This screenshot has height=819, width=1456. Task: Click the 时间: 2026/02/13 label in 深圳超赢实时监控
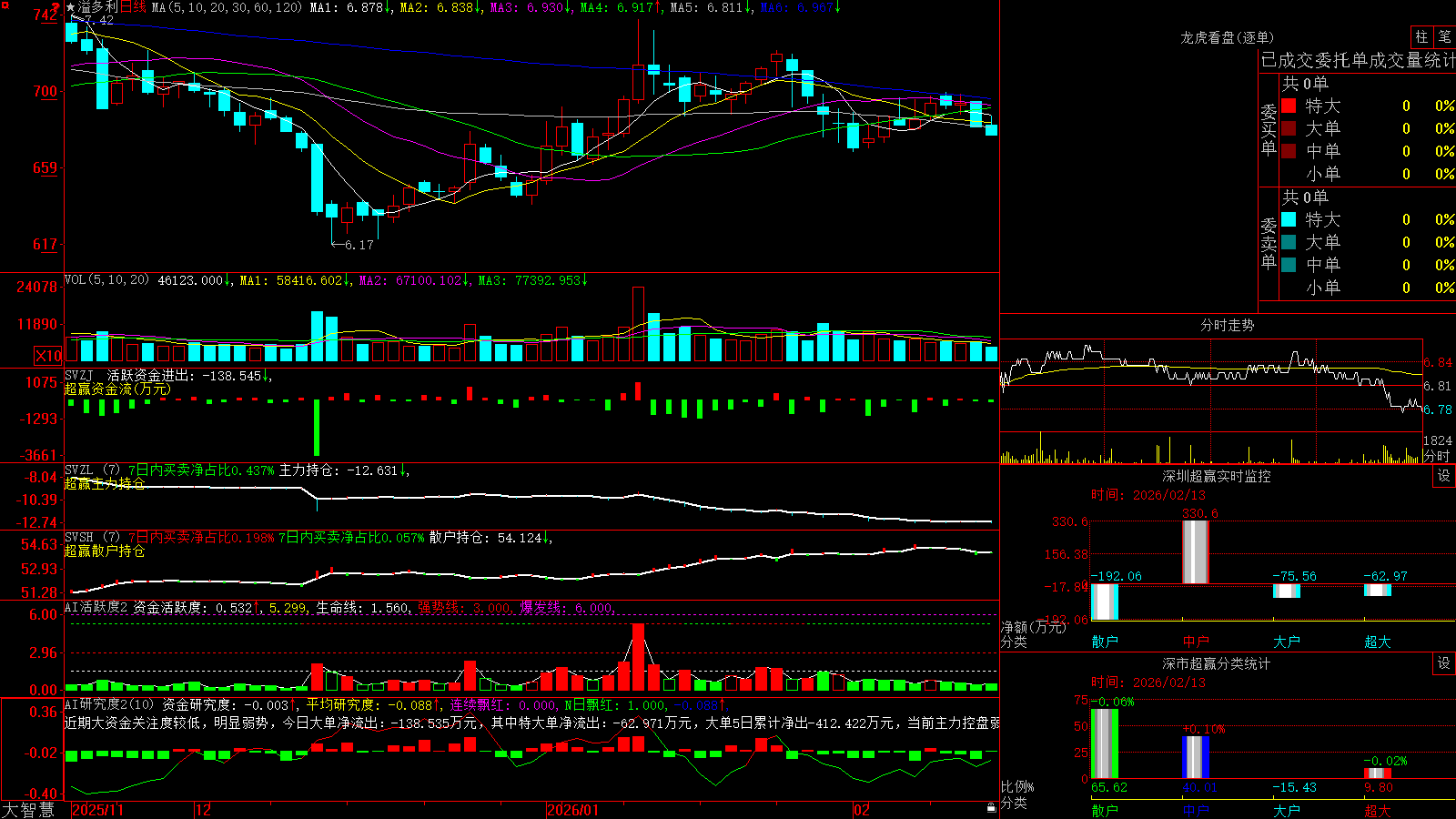[1148, 495]
